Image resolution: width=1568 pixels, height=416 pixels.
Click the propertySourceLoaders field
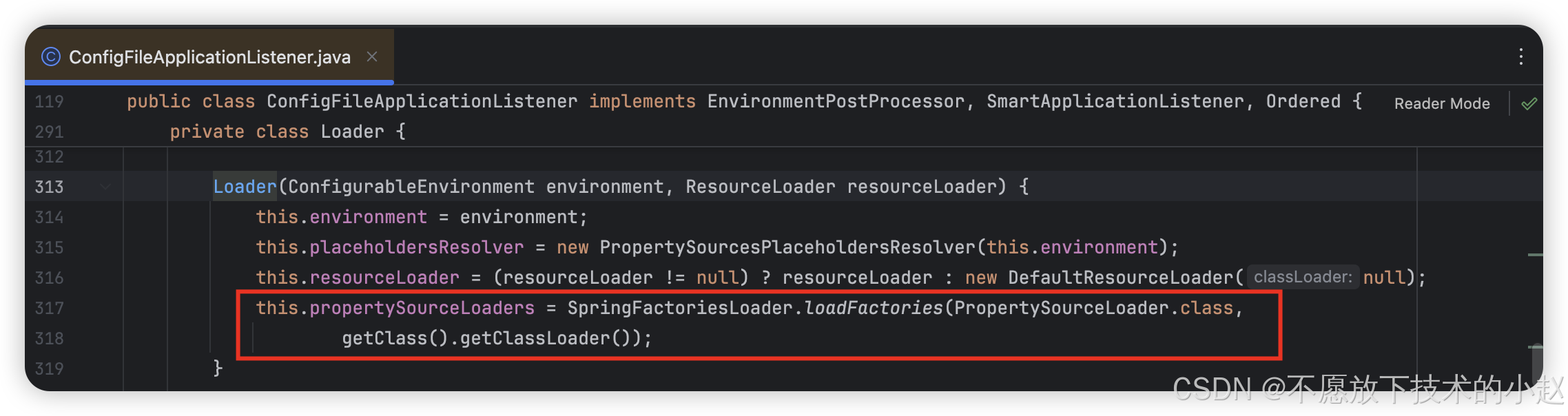tap(422, 308)
